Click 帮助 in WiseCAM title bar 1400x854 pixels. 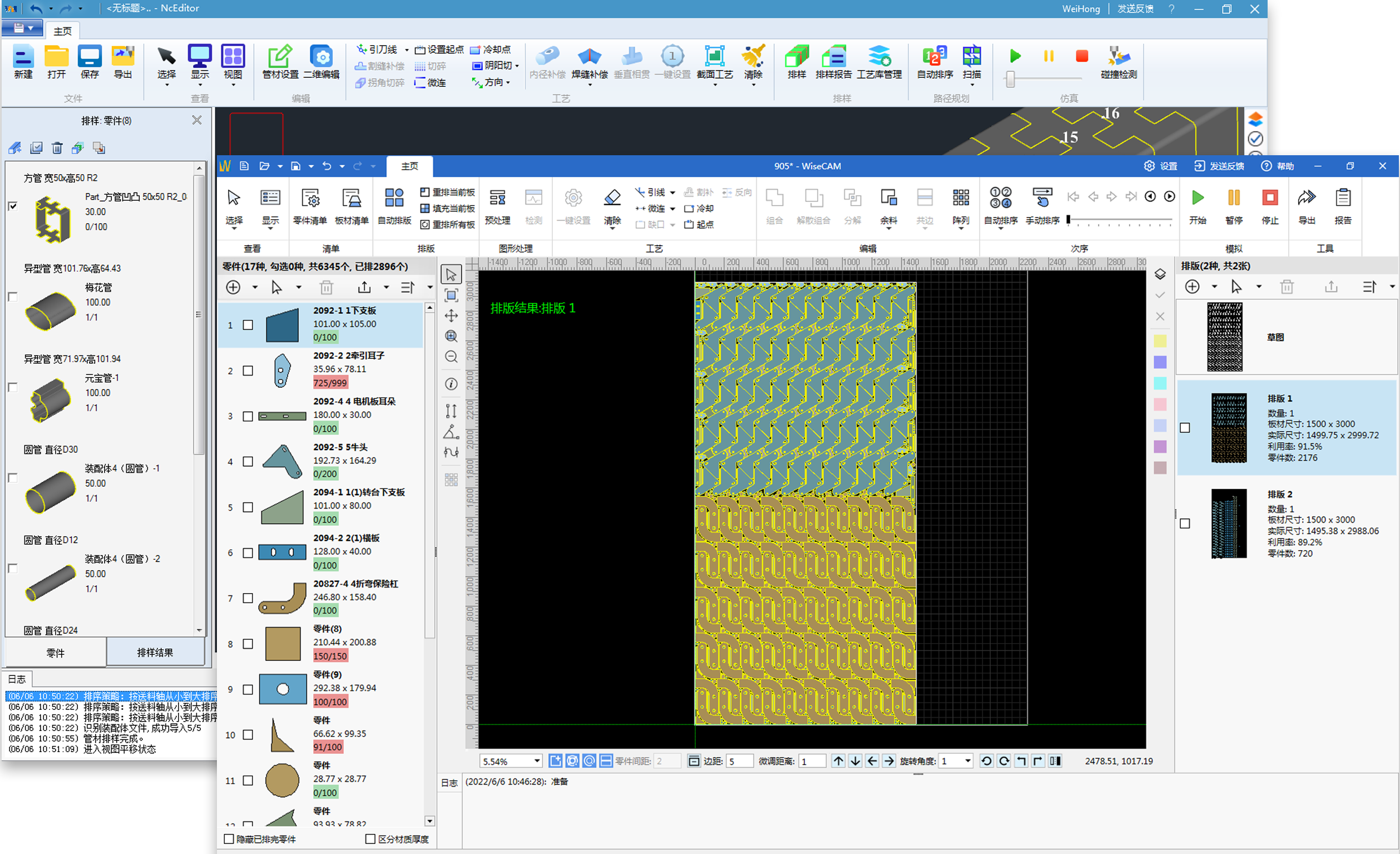tap(1278, 166)
